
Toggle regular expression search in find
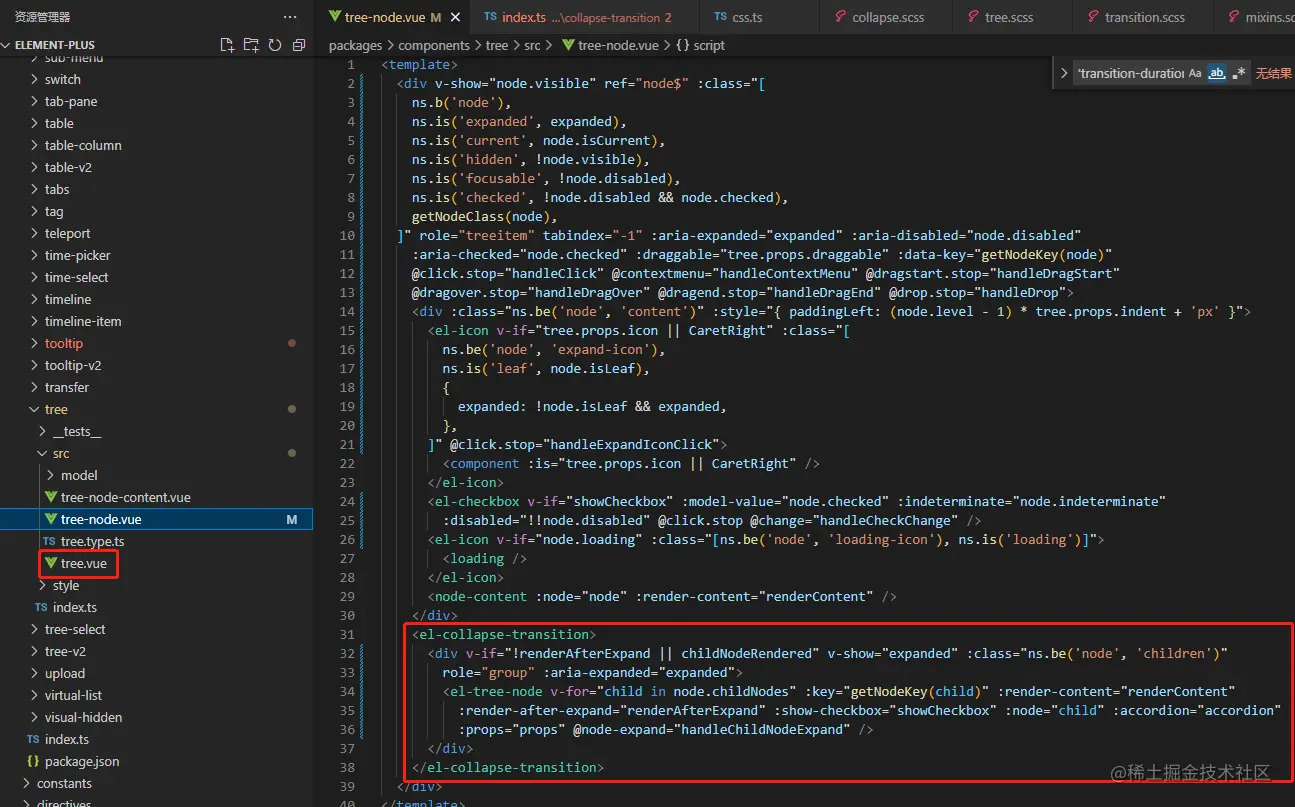pos(1239,73)
